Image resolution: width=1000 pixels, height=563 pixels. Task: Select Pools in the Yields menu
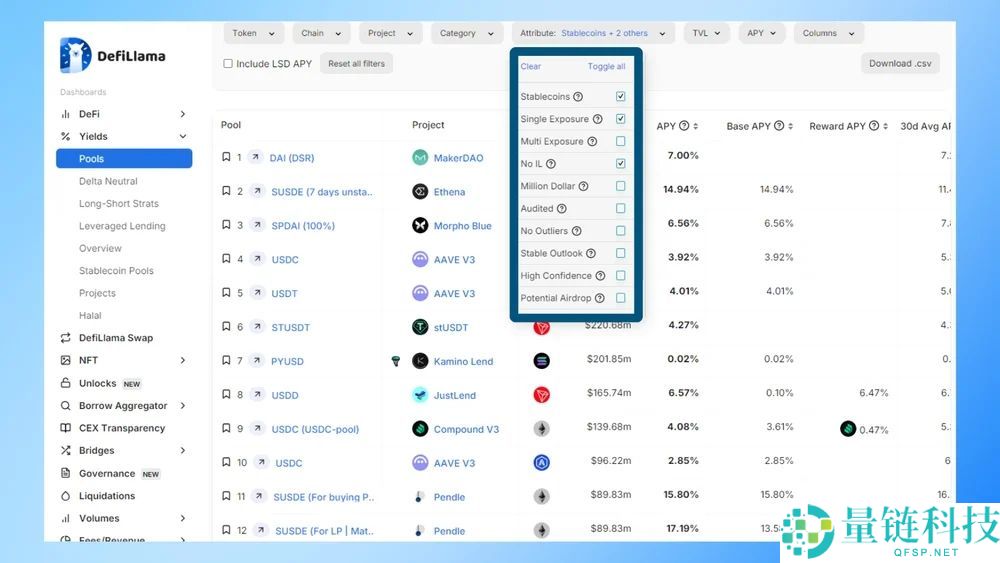(x=124, y=159)
